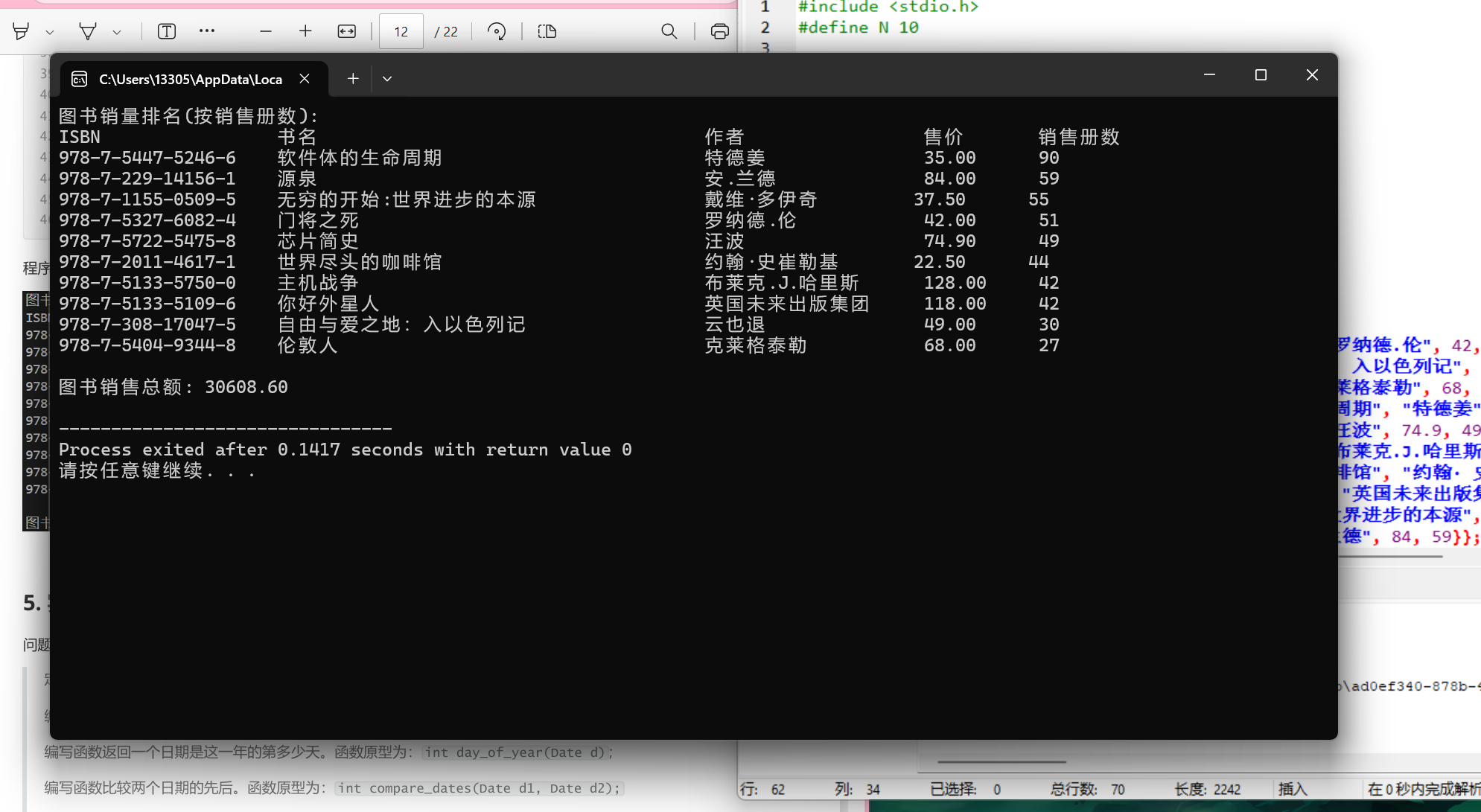Toggle insert mode in the editor status bar
The width and height of the screenshot is (1481, 812).
point(1293,789)
